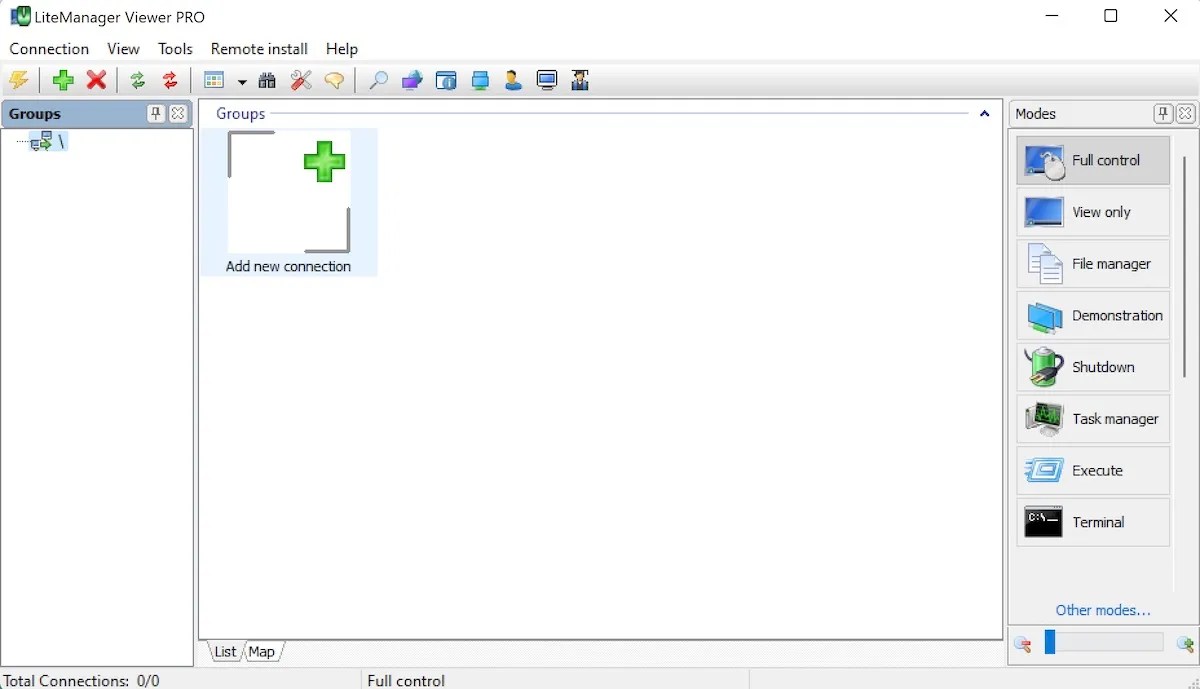
Task: Open the view layout dropdown arrow on the toolbar
Action: [x=242, y=80]
